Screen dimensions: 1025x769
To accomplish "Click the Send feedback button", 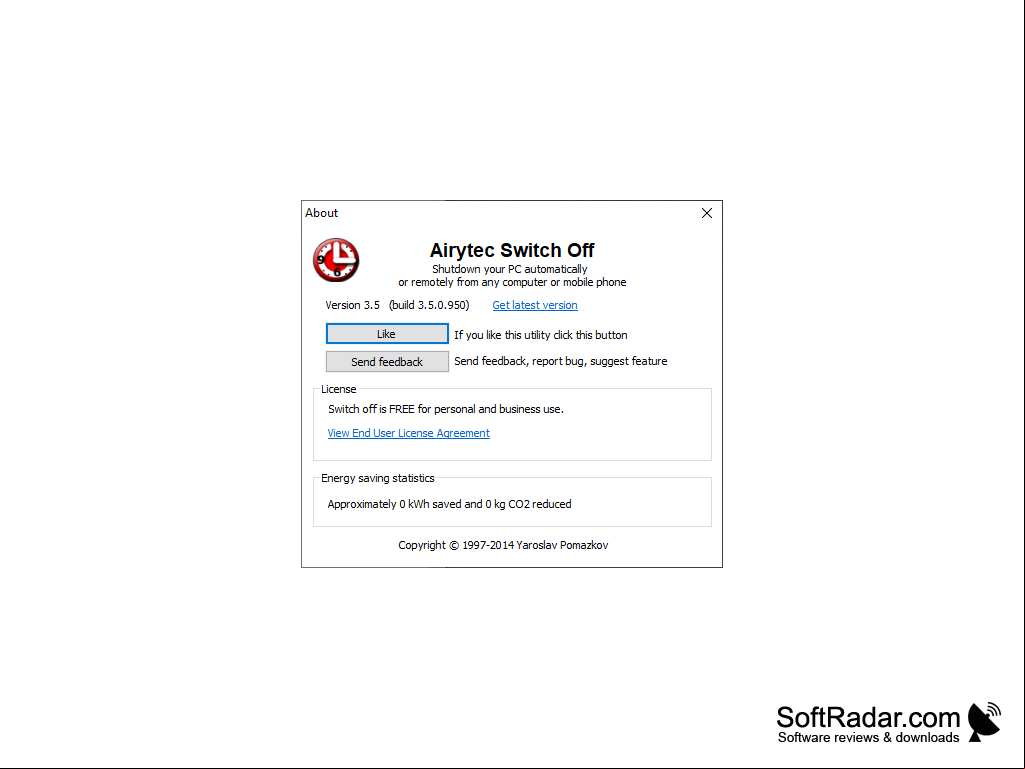I will [x=387, y=362].
